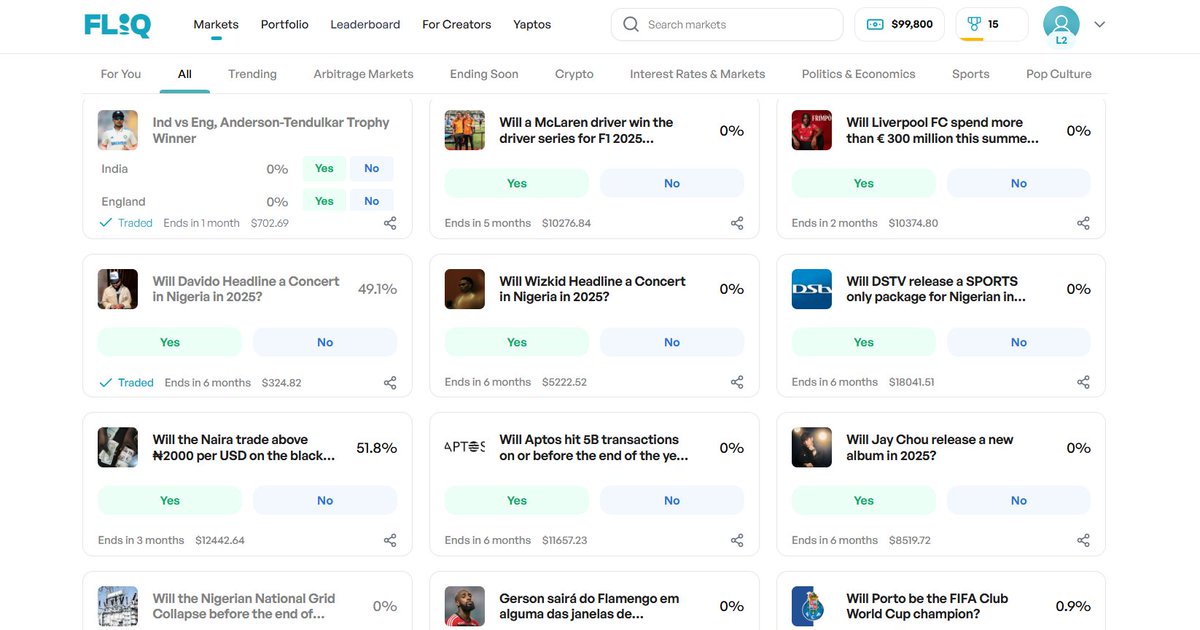Open the Davido Headline a Concert title
The width and height of the screenshot is (1200, 630).
pos(246,289)
